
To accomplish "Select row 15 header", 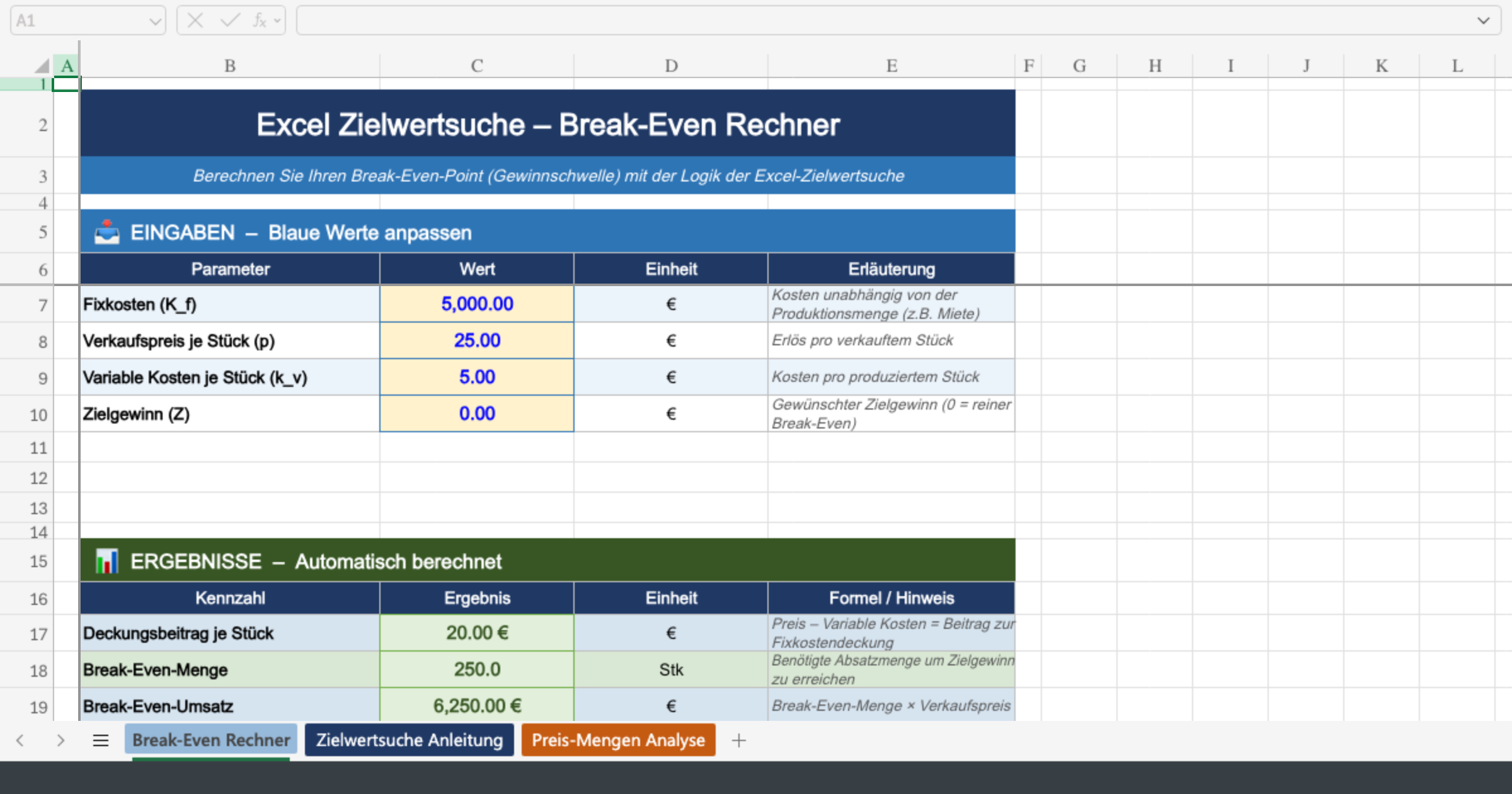I will (26, 561).
